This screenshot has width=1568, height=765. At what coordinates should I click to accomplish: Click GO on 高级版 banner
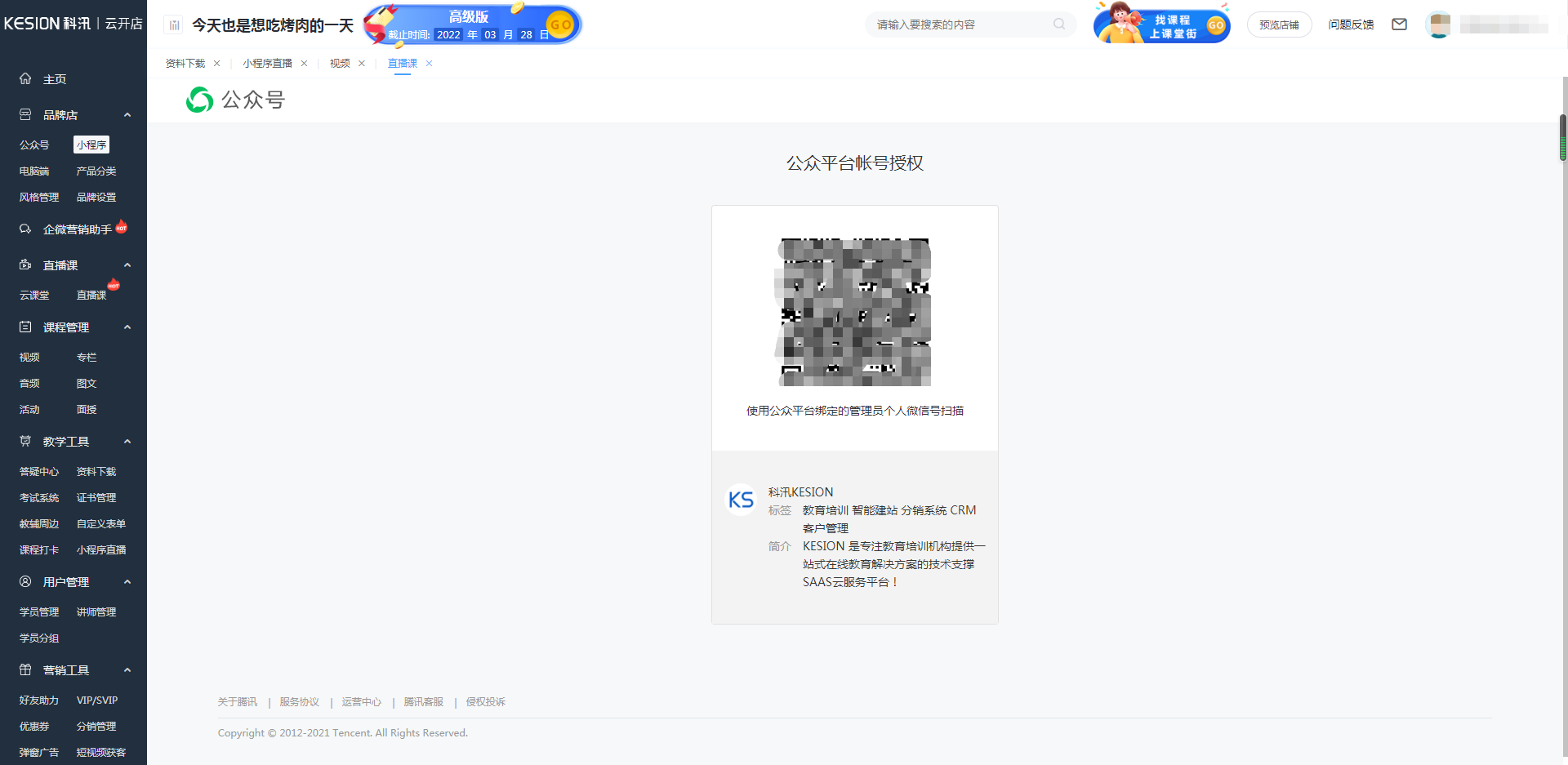(560, 24)
